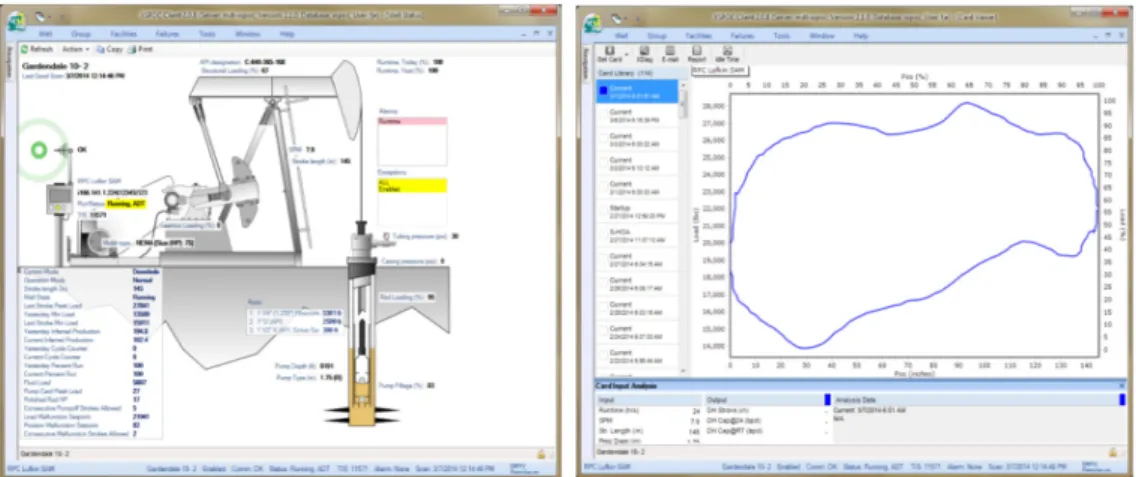Click the Refresh icon in Well Status toolbar
The image size is (1136, 477).
pyautogui.click(x=25, y=49)
